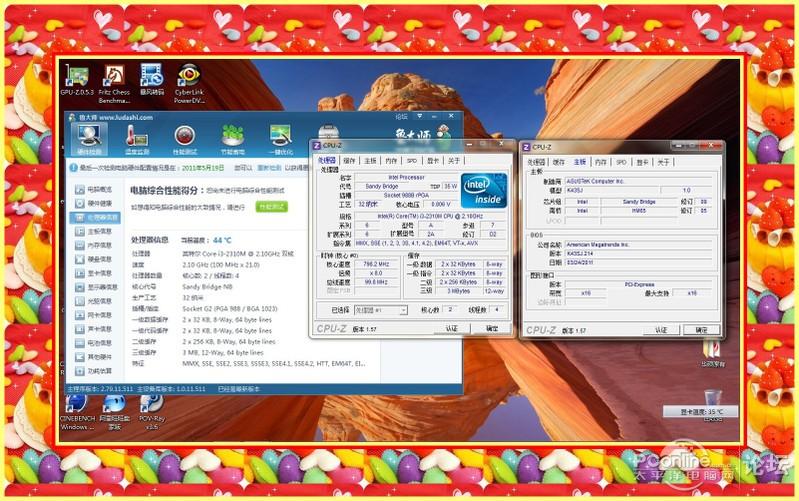Select 内存信息 memory info in Ludashi sidebar
This screenshot has height=501, width=799.
coord(94,245)
